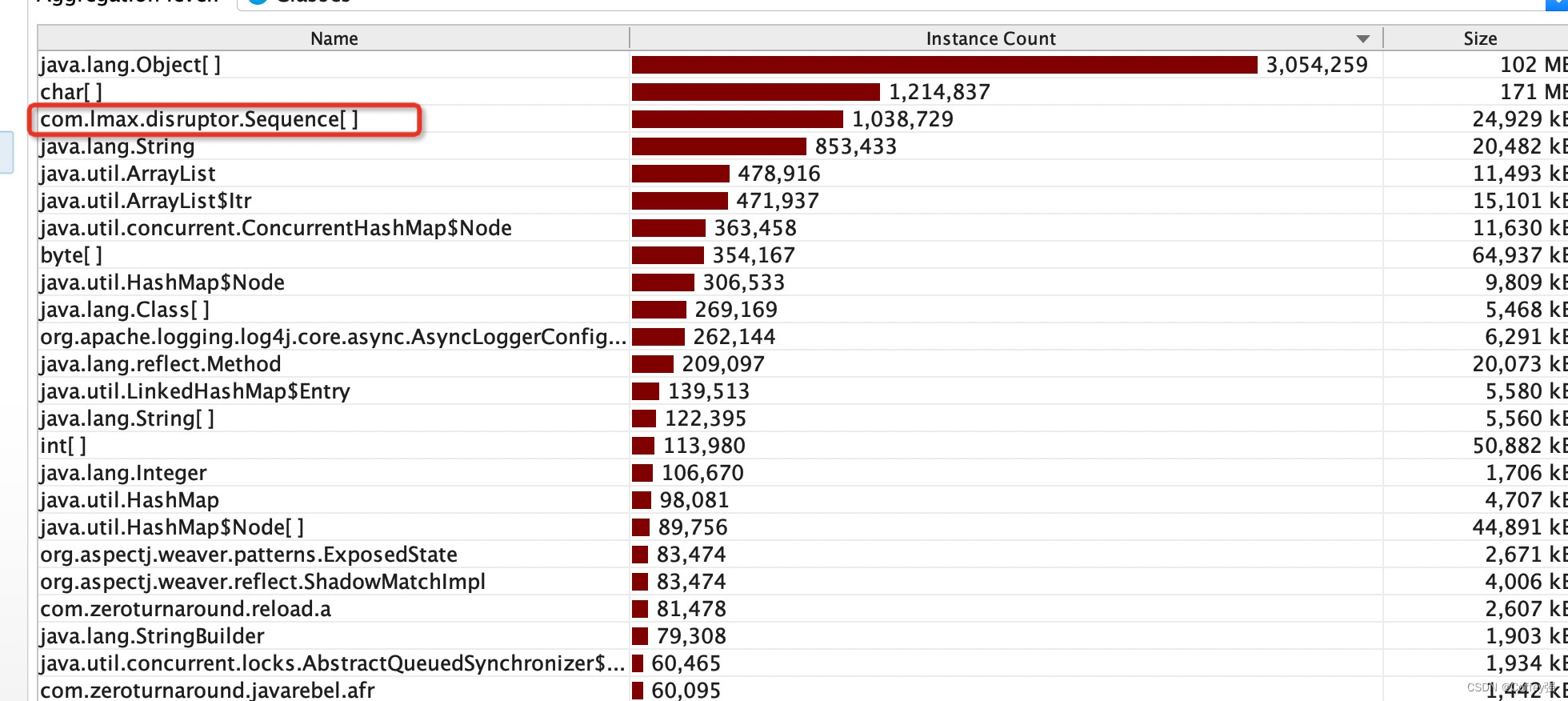Click instance count 853,433

[x=856, y=146]
